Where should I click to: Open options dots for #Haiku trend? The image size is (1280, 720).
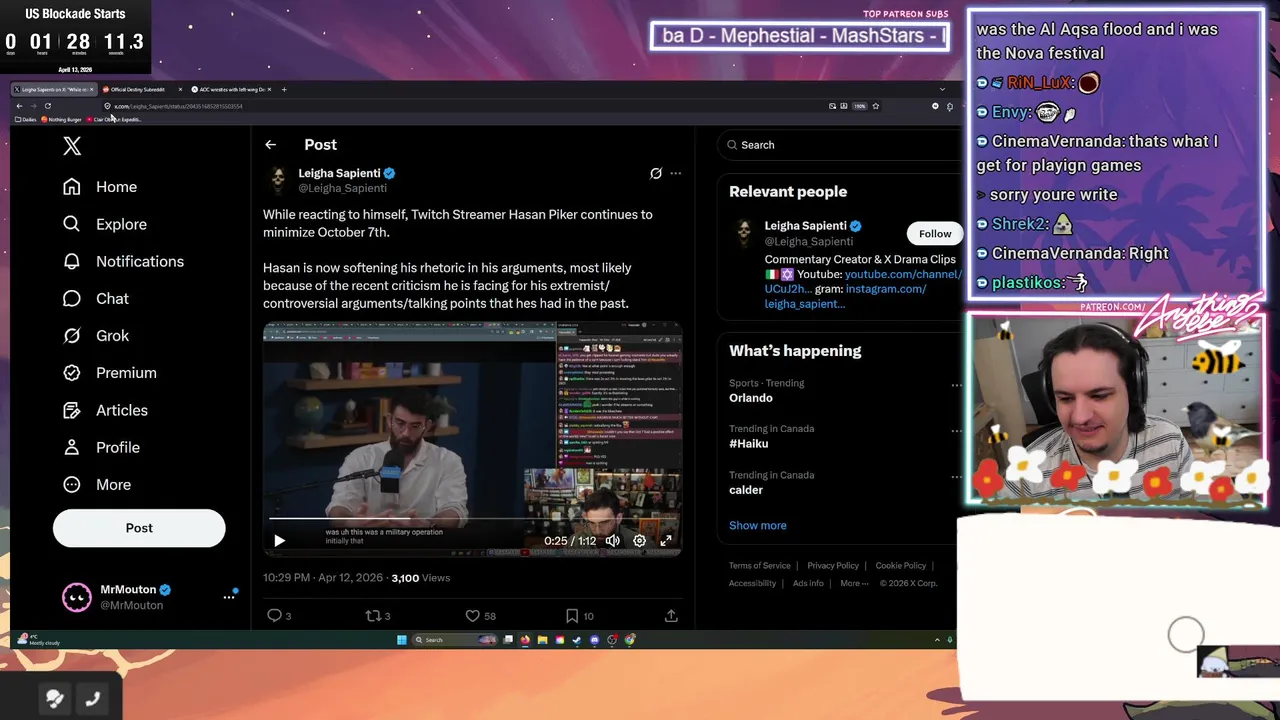click(x=956, y=431)
